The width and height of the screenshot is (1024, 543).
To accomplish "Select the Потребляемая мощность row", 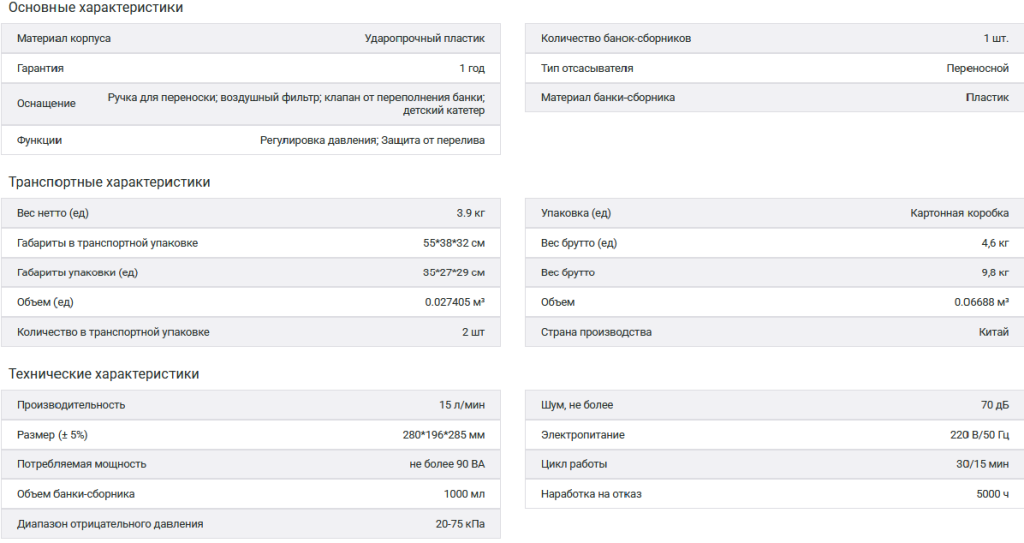I will (251, 465).
